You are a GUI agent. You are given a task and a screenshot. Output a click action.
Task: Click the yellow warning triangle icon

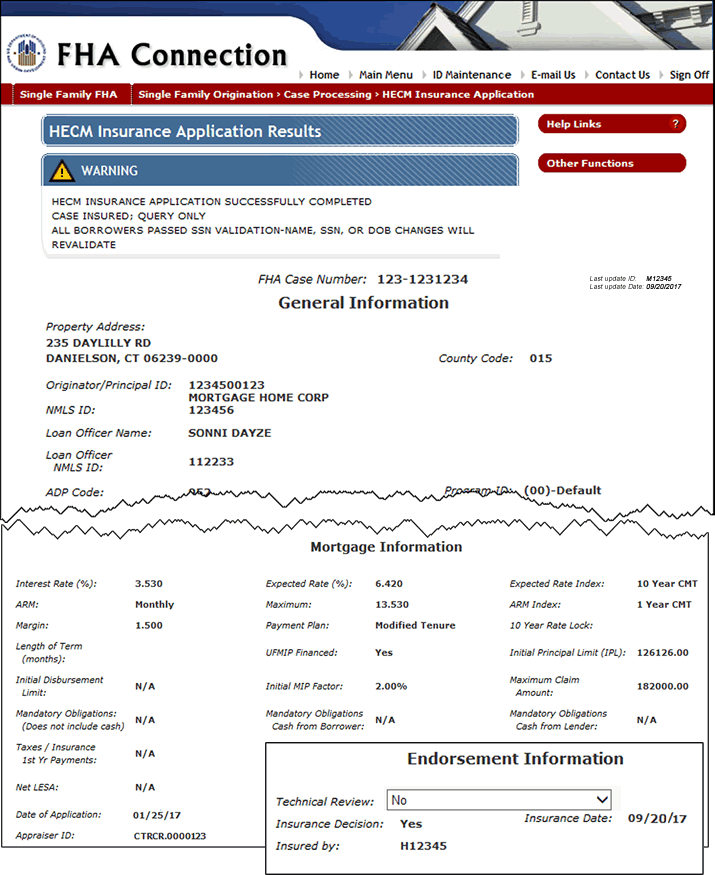click(61, 171)
